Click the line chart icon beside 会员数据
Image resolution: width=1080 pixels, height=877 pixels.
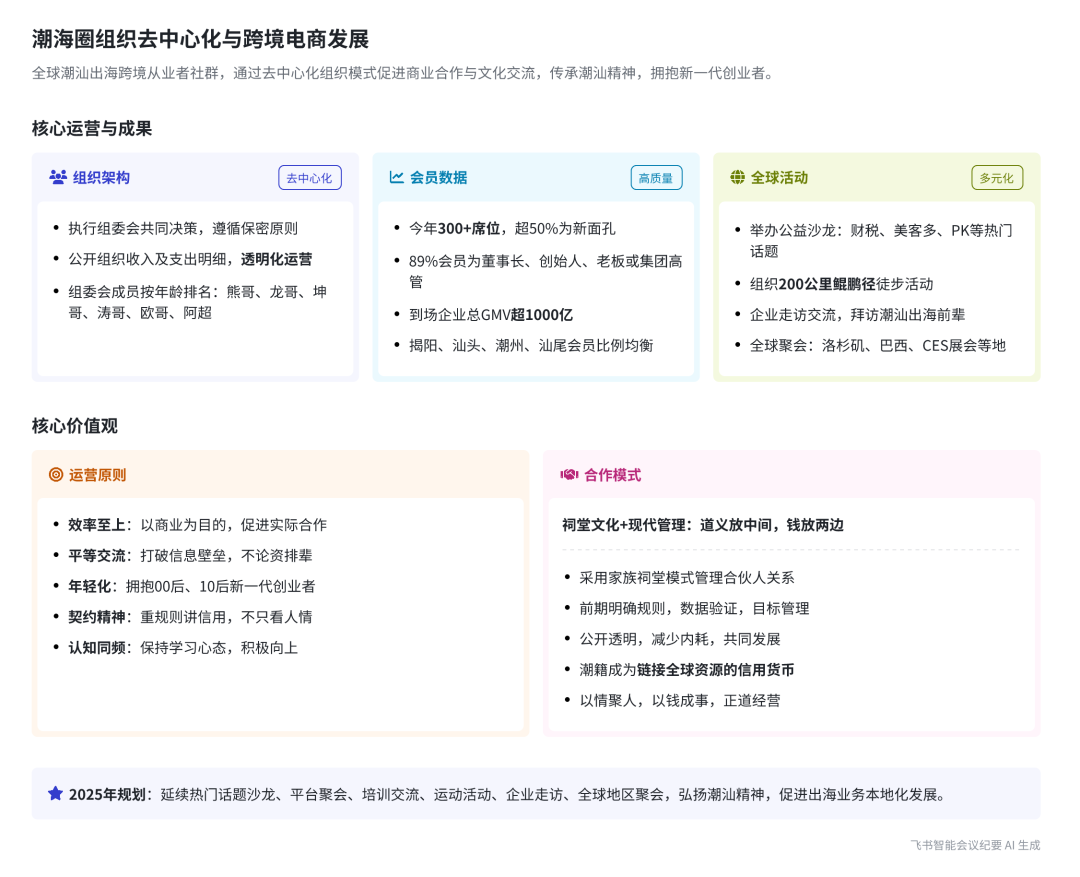click(396, 177)
